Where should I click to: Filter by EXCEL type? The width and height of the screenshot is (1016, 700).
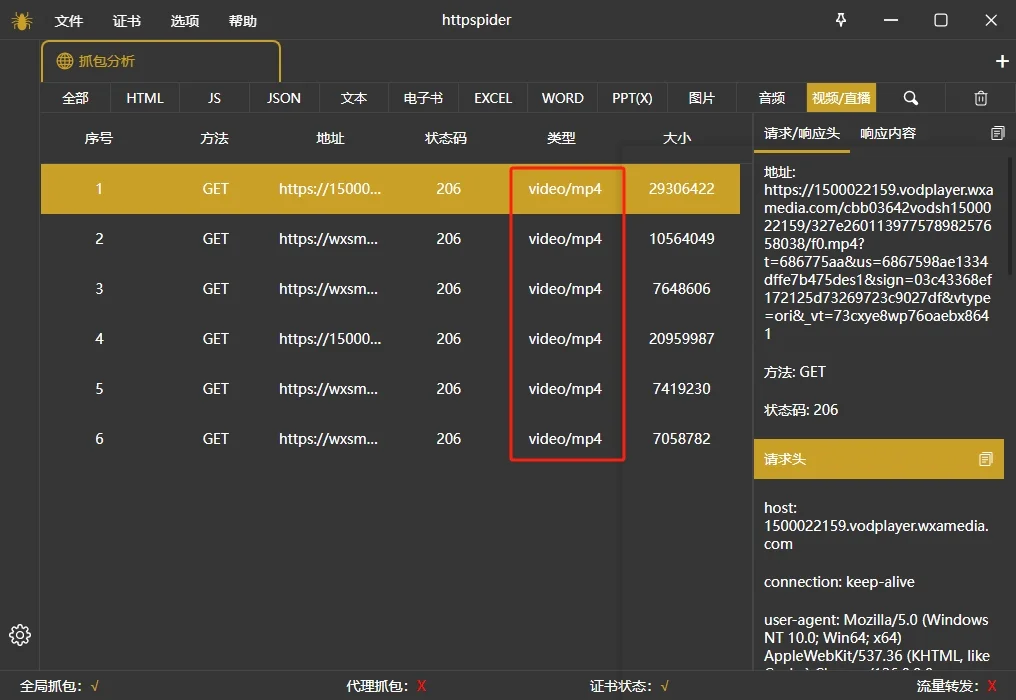coord(493,98)
